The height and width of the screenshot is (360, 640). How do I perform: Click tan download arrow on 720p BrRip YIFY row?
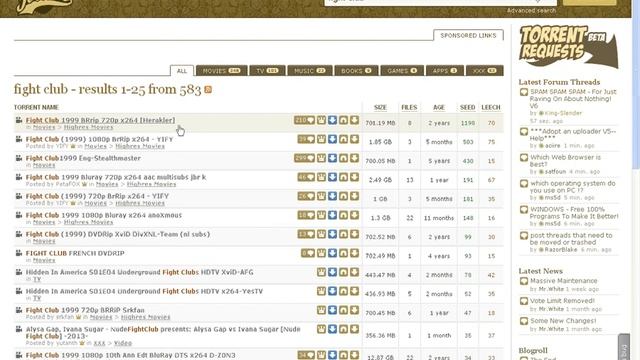pyautogui.click(x=355, y=196)
